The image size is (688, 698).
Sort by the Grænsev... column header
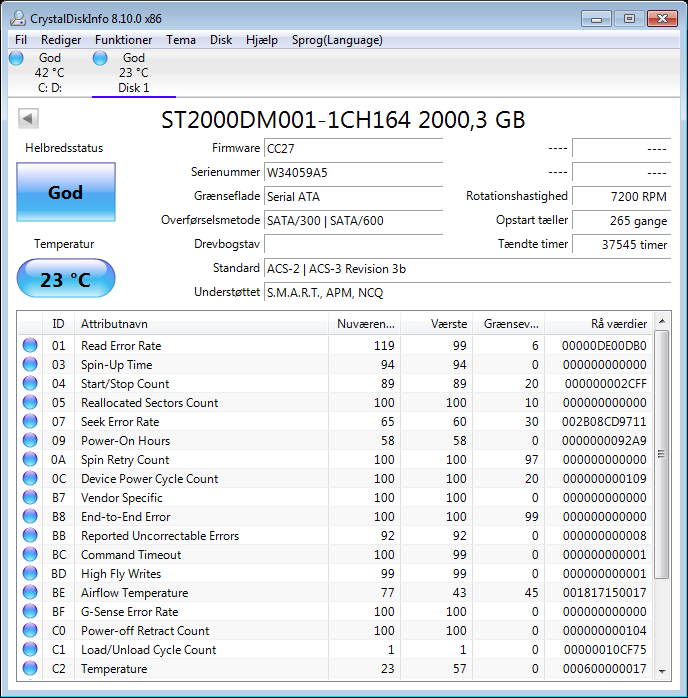pos(509,324)
